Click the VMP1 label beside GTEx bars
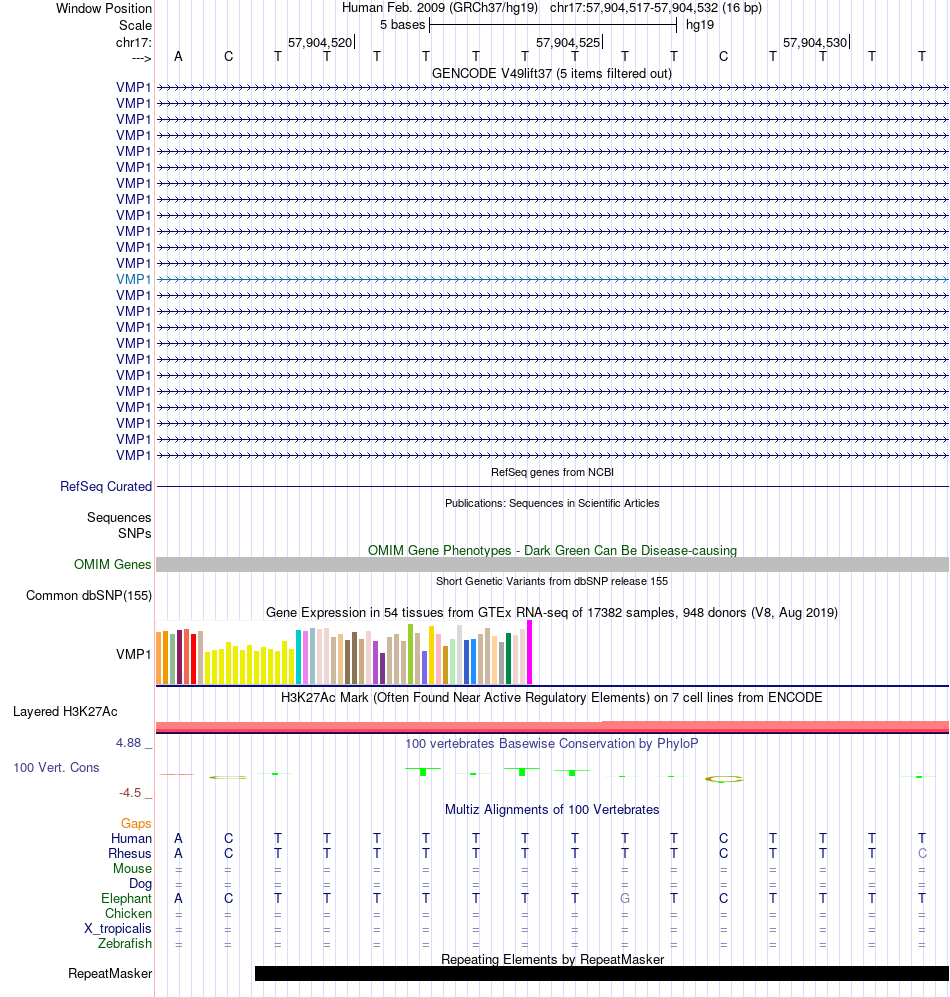This screenshot has width=950, height=997. 134,654
